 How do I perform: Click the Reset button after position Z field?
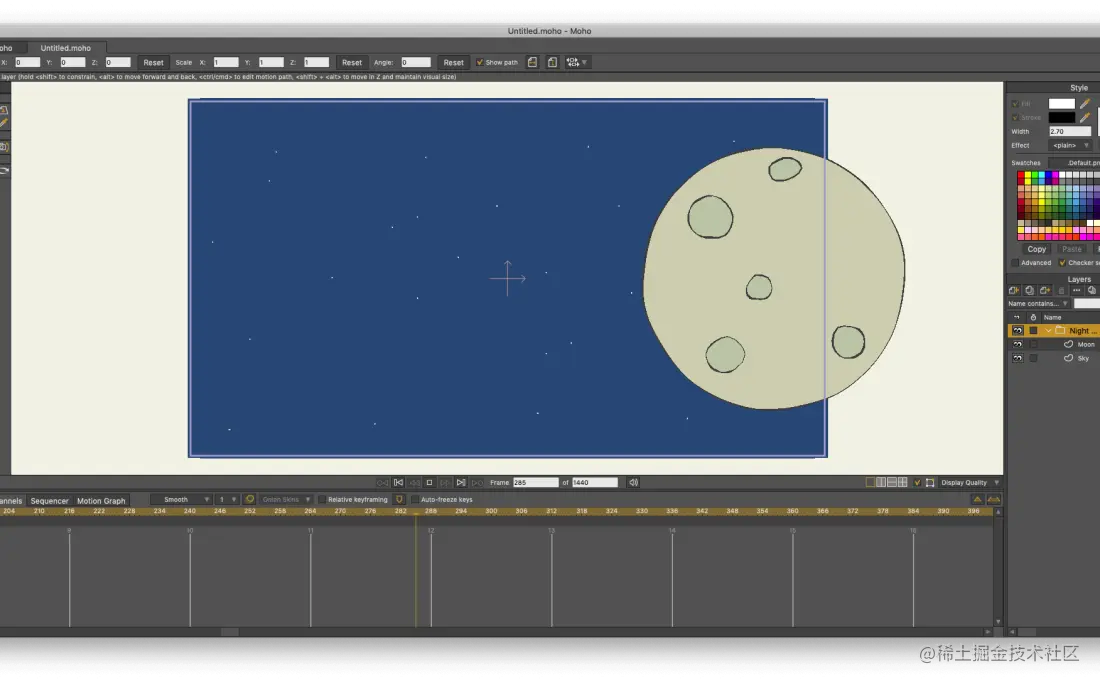click(153, 62)
